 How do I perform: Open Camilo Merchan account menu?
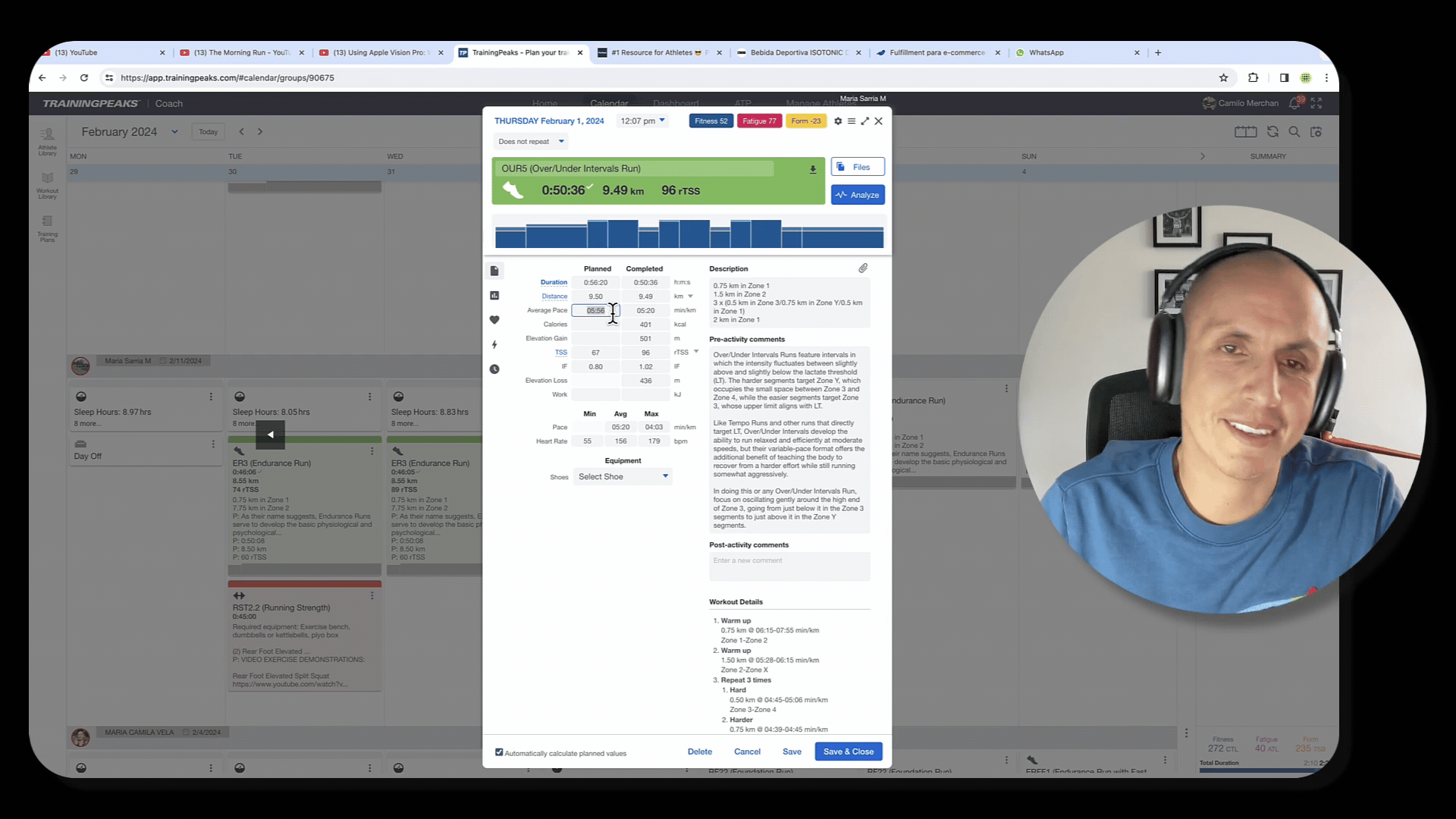1241,103
